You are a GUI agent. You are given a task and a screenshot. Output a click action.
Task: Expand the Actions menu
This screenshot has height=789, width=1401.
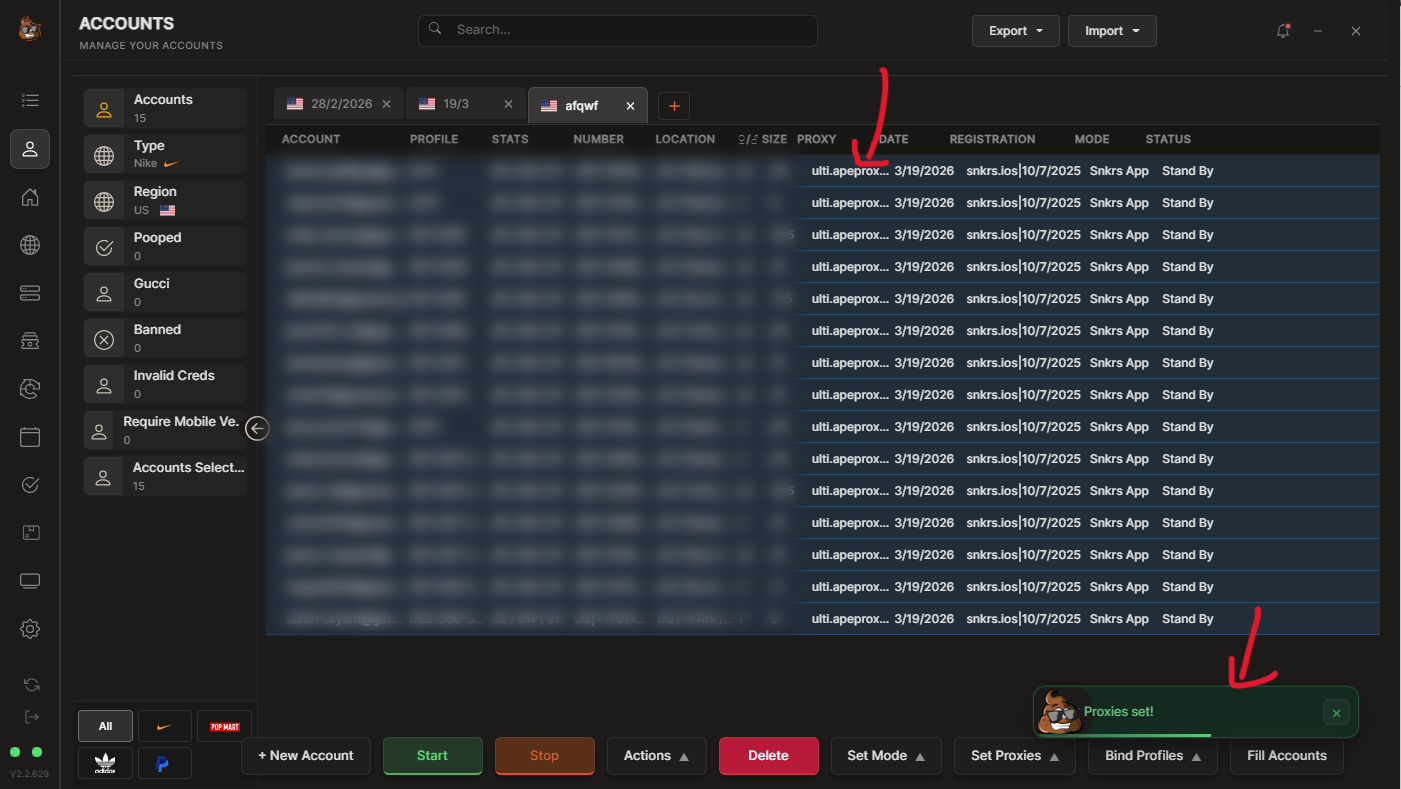click(x=656, y=756)
